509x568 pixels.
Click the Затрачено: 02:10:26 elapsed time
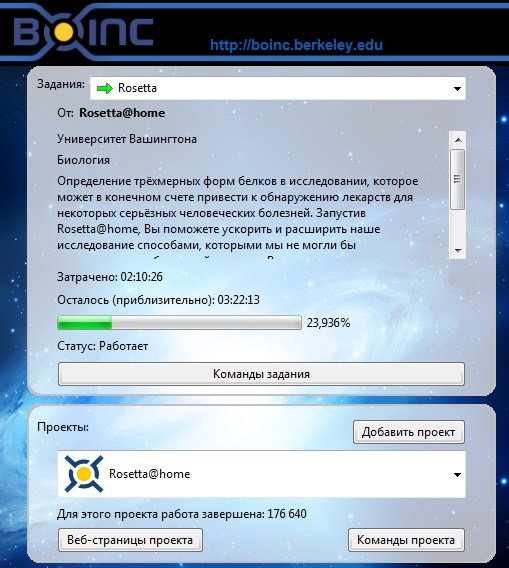pyautogui.click(x=110, y=277)
